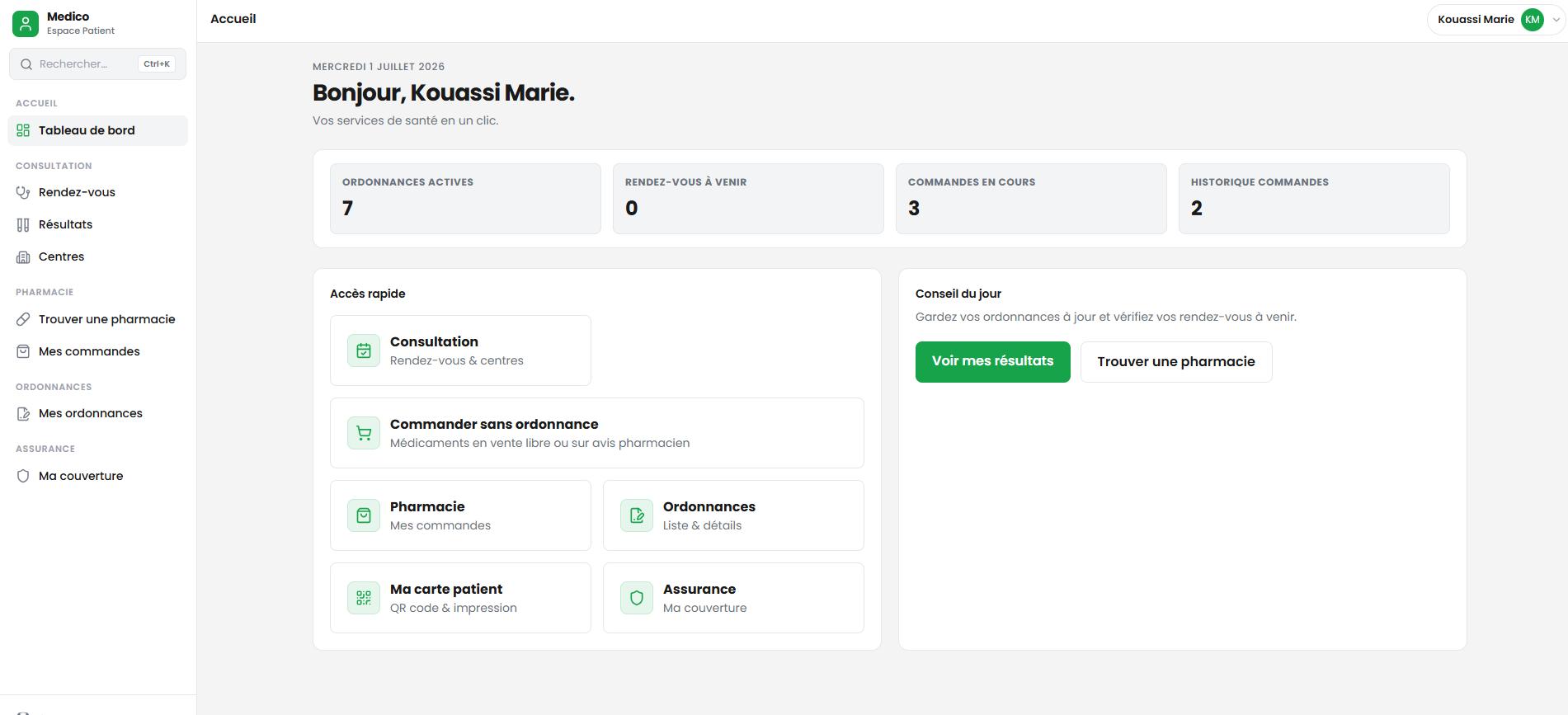Viewport: 1568px width, 715px height.
Task: Open the Pharmacie Mes commandes card
Action: [x=460, y=515]
